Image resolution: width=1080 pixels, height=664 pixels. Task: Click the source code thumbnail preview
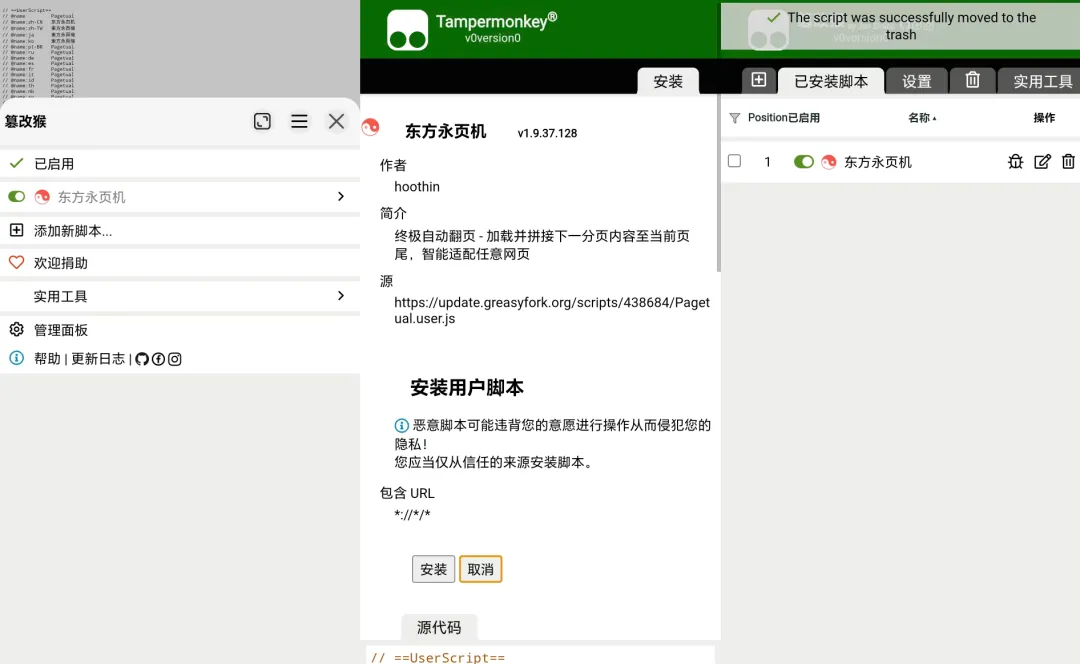pyautogui.click(x=39, y=53)
